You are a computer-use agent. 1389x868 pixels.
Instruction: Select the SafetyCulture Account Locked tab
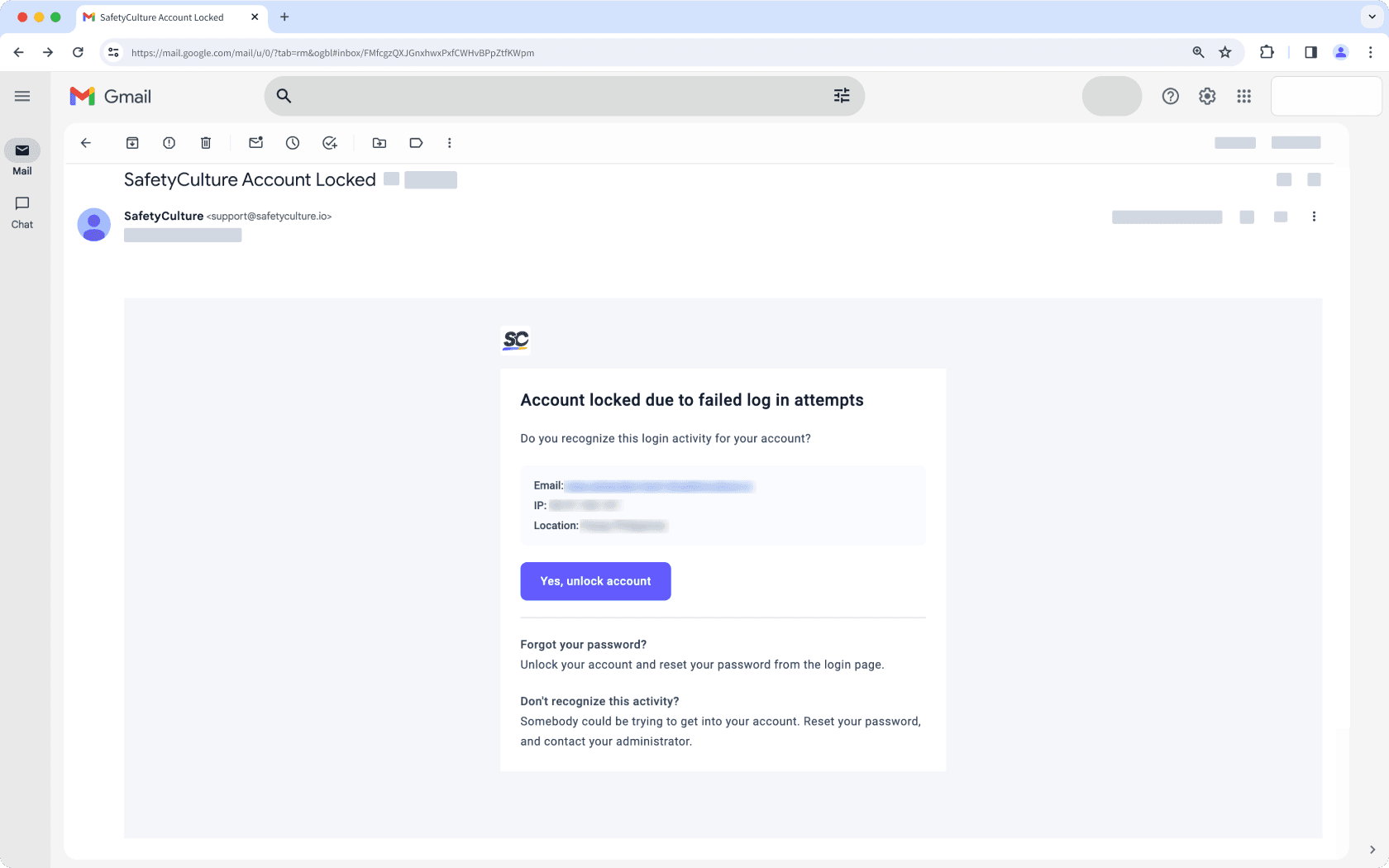pyautogui.click(x=161, y=17)
